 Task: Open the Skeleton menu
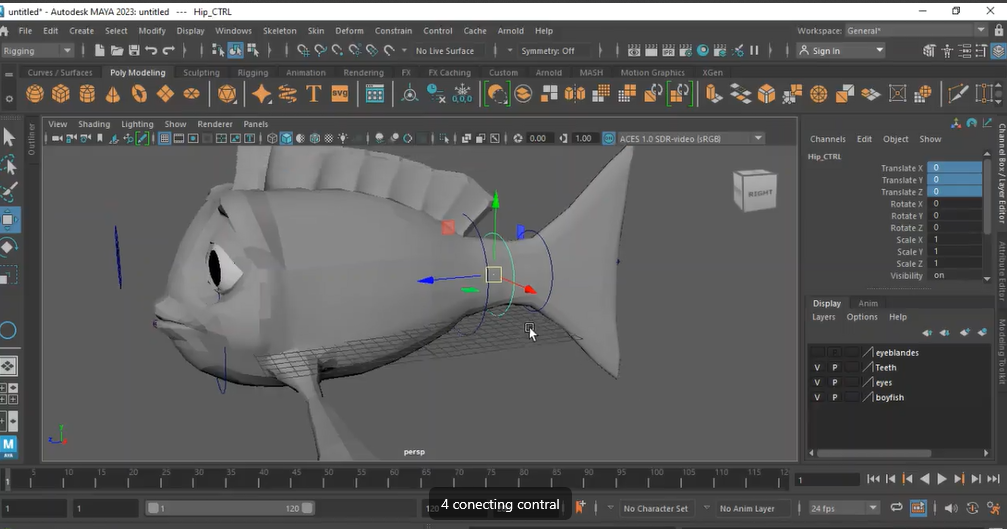pos(279,31)
